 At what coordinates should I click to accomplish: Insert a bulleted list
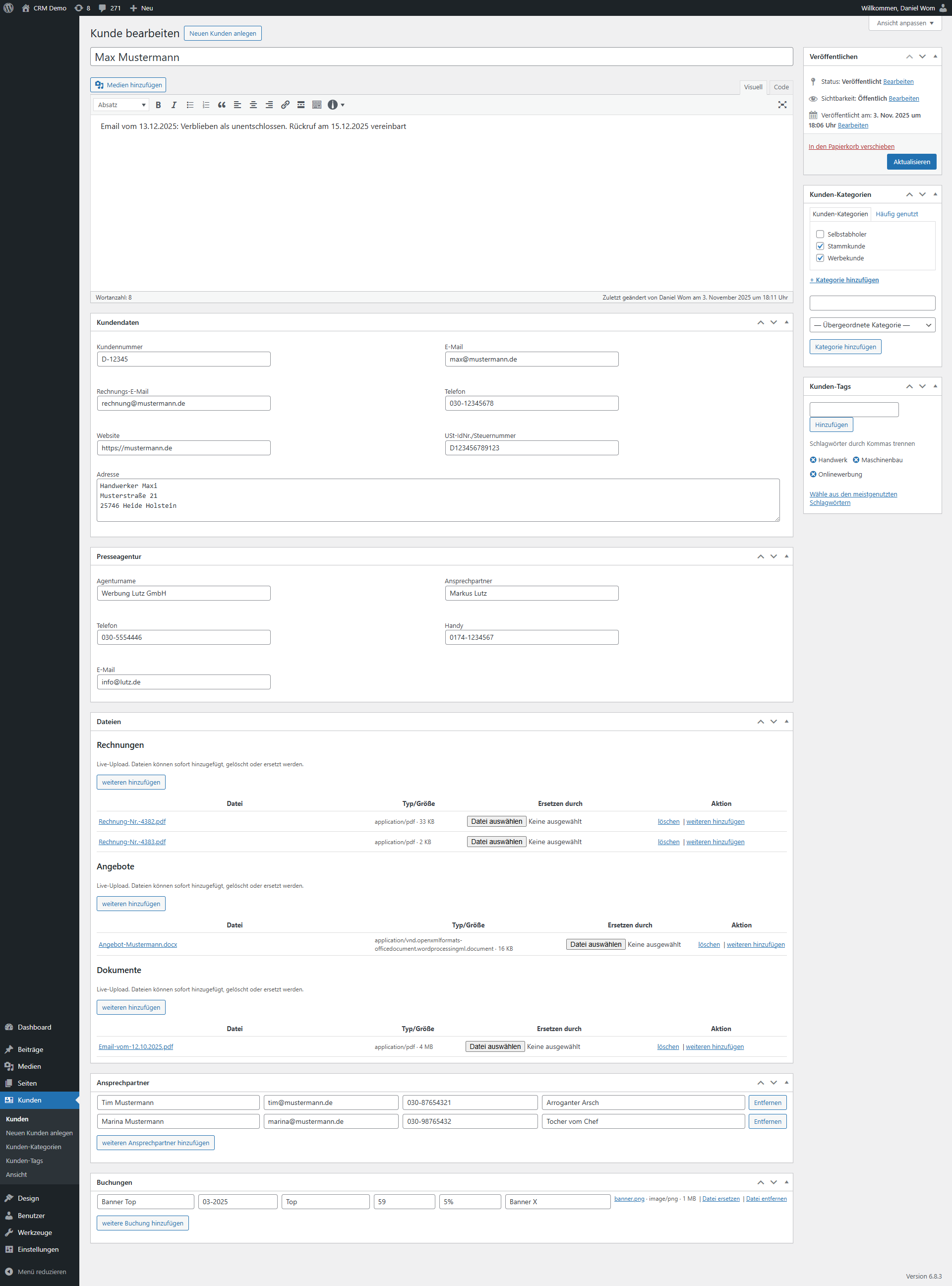coord(189,104)
